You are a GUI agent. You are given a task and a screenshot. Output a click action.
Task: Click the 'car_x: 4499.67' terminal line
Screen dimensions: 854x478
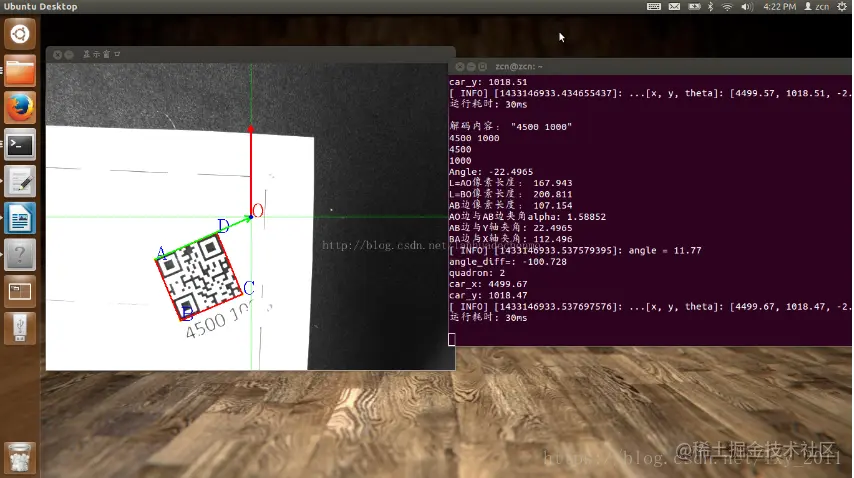click(x=488, y=284)
